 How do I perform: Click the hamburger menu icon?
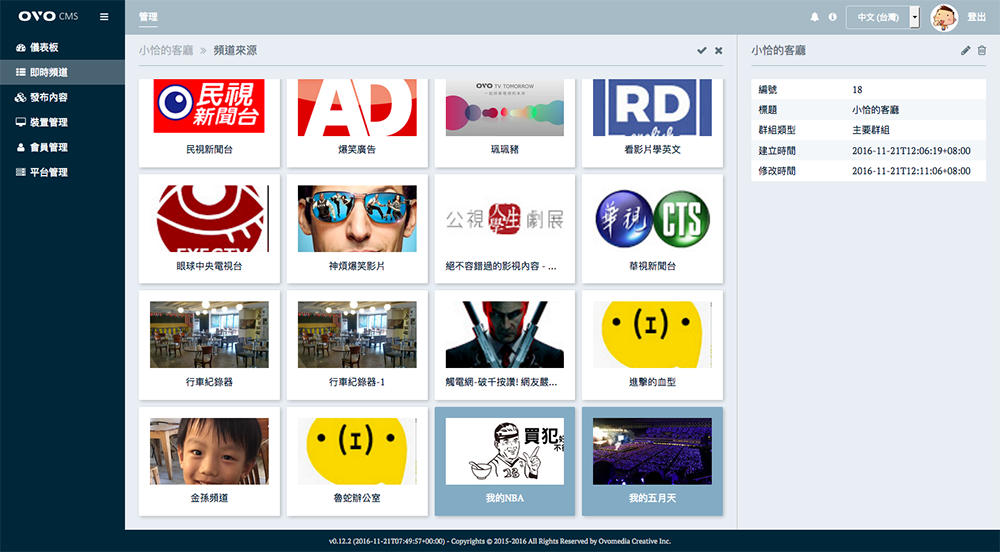pyautogui.click(x=104, y=17)
